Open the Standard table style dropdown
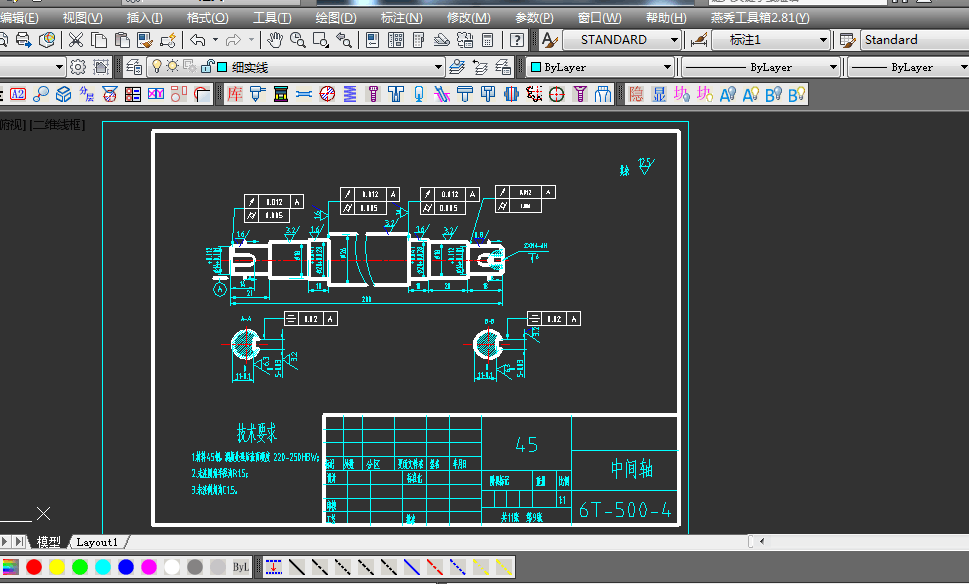The width and height of the screenshot is (969, 584). pyautogui.click(x=915, y=40)
